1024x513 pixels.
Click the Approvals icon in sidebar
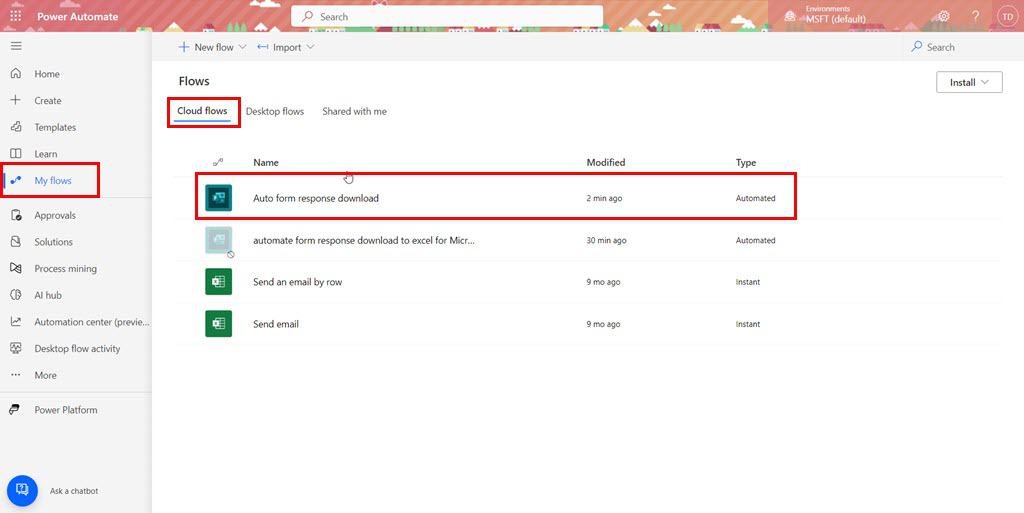16,215
